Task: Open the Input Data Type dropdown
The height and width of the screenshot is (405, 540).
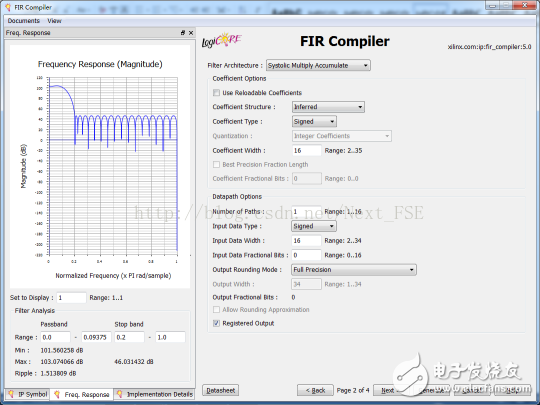Action: coord(314,226)
